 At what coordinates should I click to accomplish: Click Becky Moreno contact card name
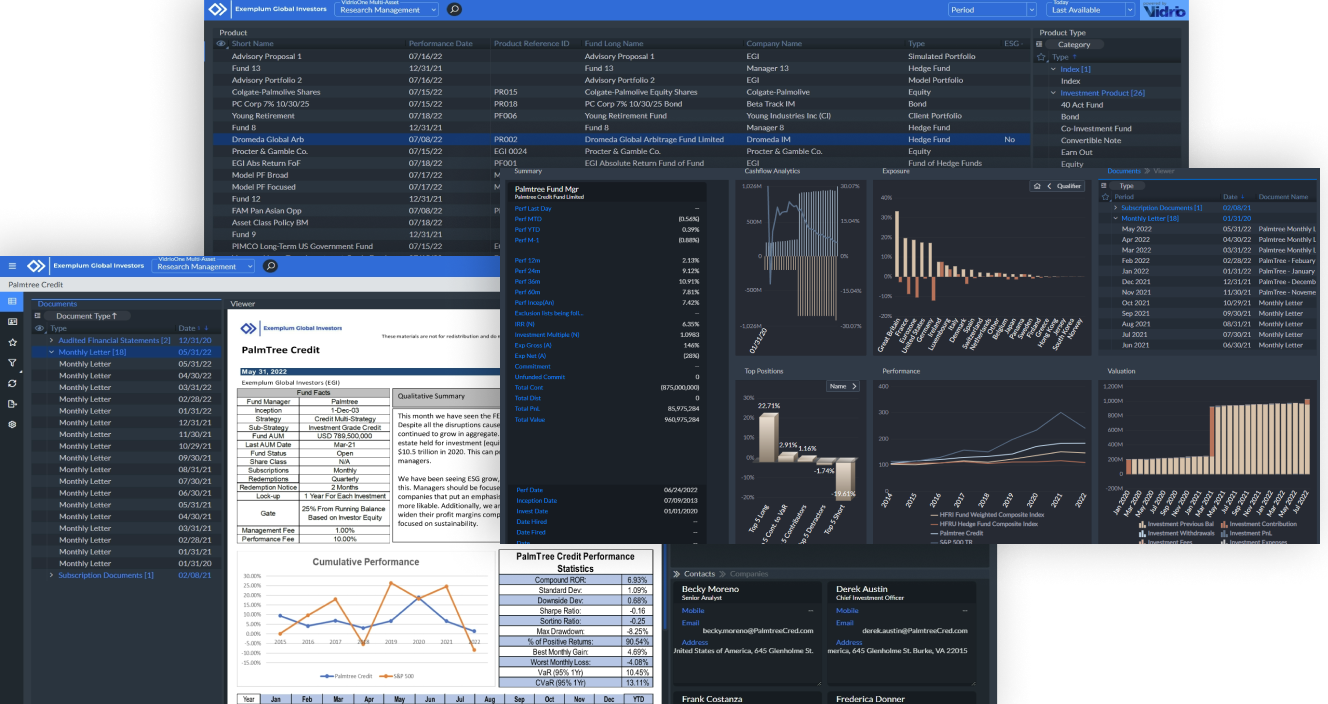pos(710,589)
